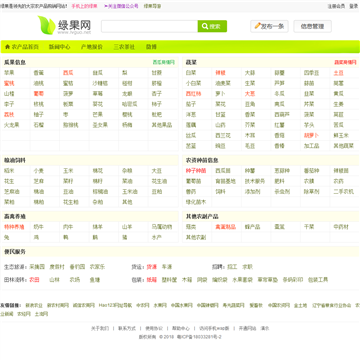Switch to the 产地报价 nav tab
Image resolution: width=360 pixels, height=360 pixels.
click(92, 47)
